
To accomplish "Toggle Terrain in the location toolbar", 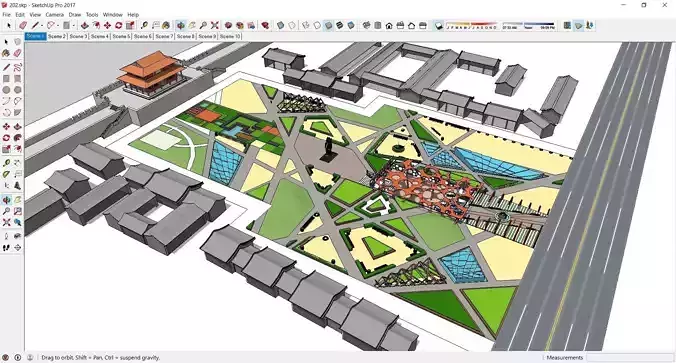I will pyautogui.click(x=579, y=25).
